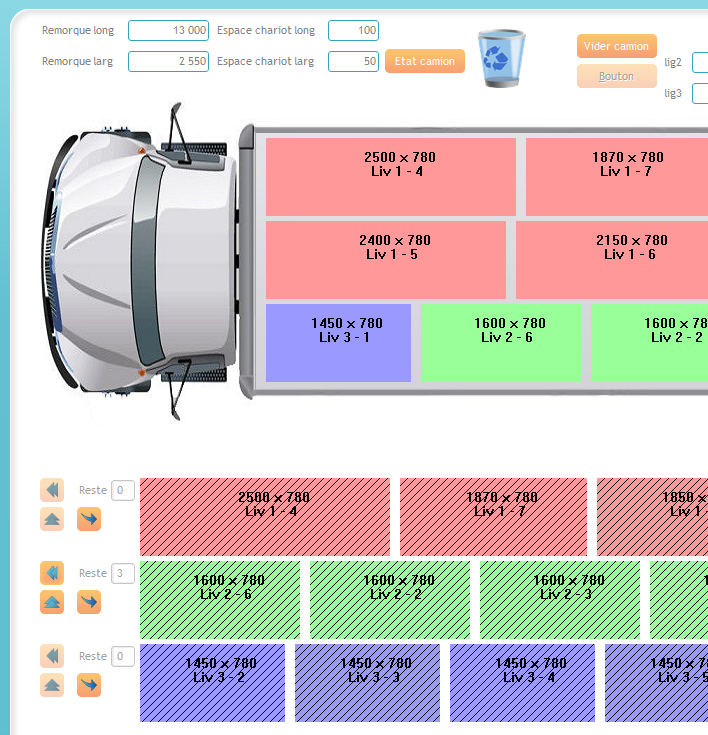Click the double-up arrow icon in the green row
The width and height of the screenshot is (708, 735).
coord(52,602)
